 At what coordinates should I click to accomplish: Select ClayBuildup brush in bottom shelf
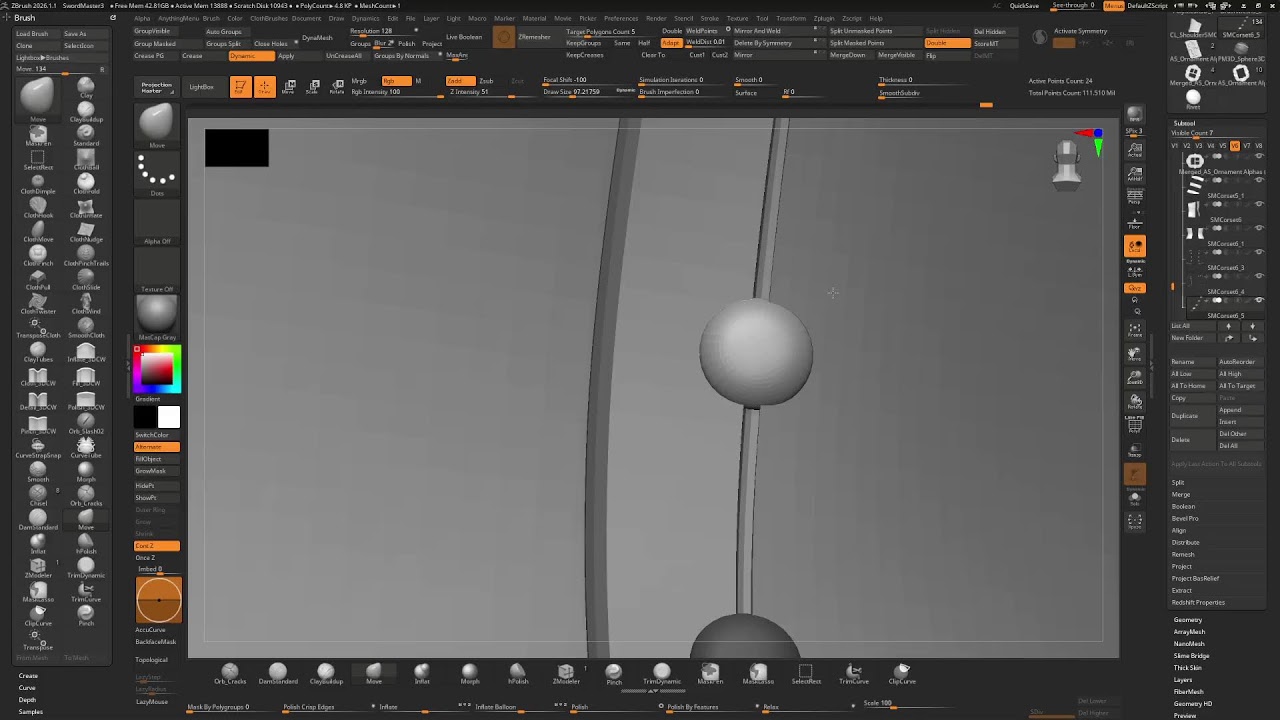pos(326,673)
